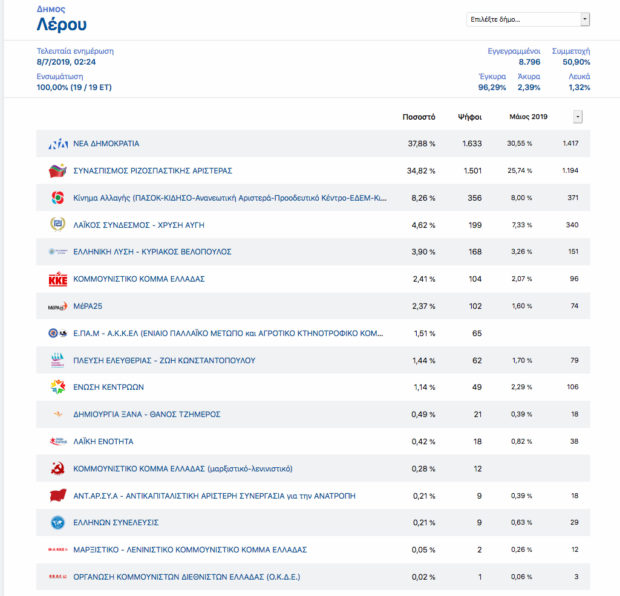Open the ΛΑΪΚΗ ΕΝΟΤΗΤΑ party link
Image resolution: width=620 pixels, height=596 pixels.
103,441
